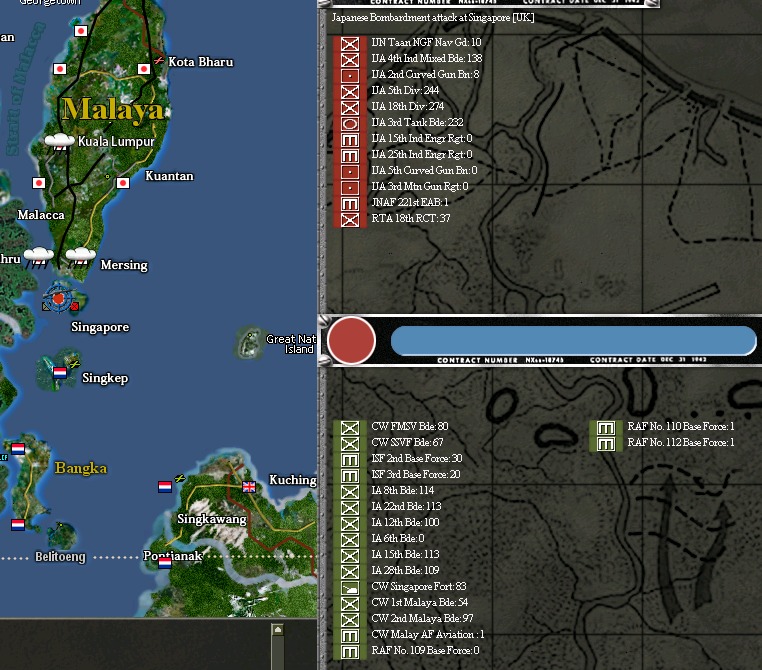Click the IJA 2nd Curved Gun Bn artillery icon
Screen dimensions: 762x670
coord(350,76)
